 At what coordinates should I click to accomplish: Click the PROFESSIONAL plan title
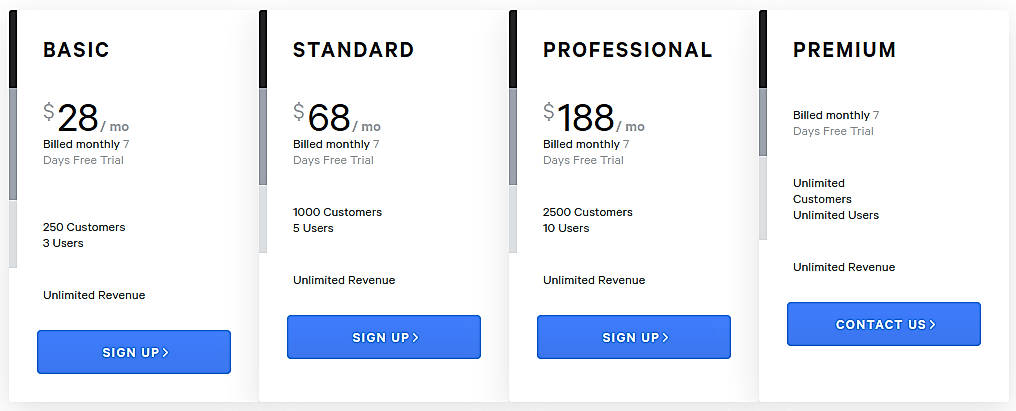tap(627, 50)
